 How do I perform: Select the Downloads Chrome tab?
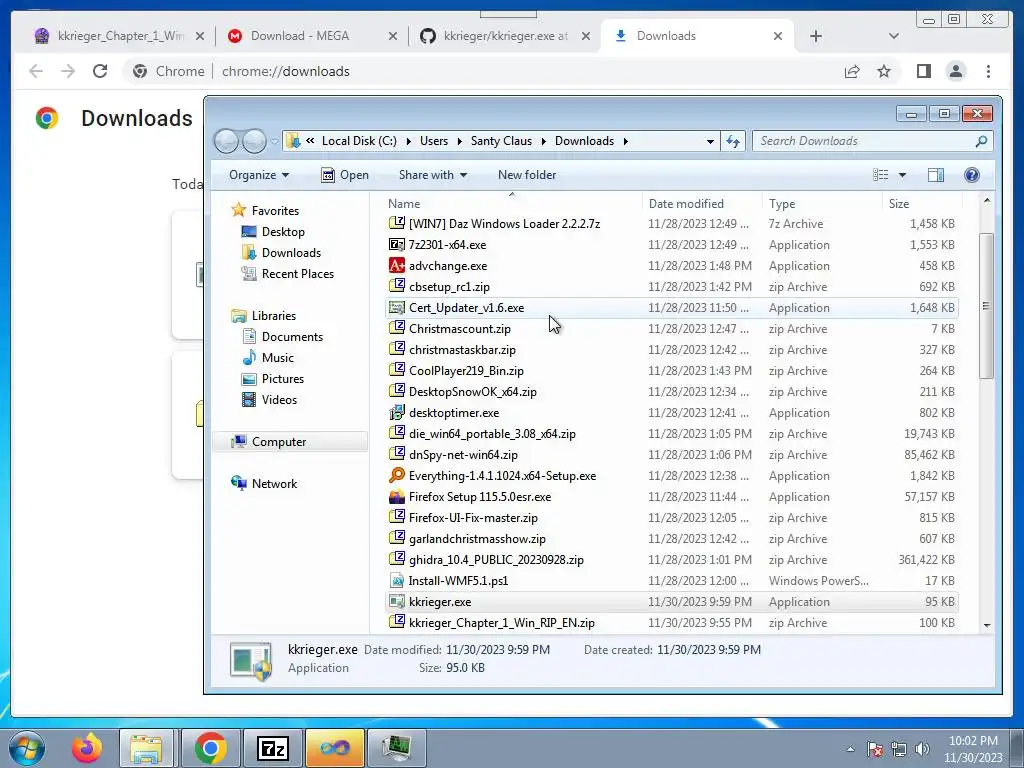696,36
